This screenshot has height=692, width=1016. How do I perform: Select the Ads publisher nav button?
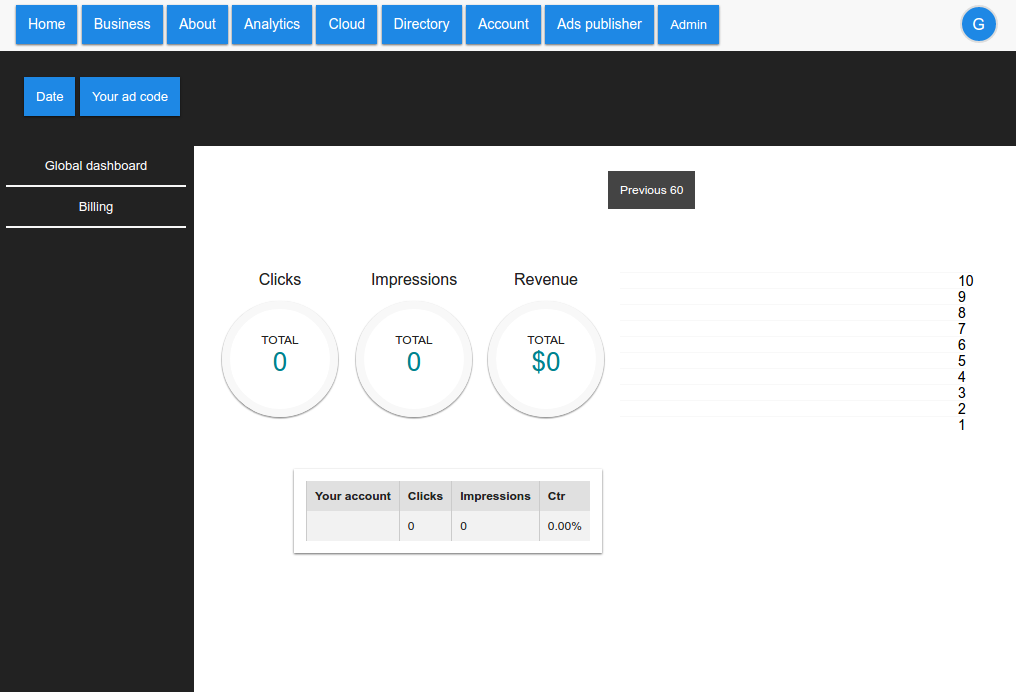click(599, 25)
